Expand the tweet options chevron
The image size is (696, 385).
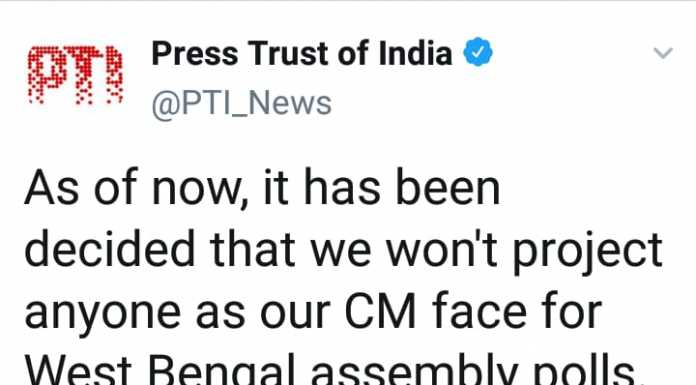tap(663, 53)
